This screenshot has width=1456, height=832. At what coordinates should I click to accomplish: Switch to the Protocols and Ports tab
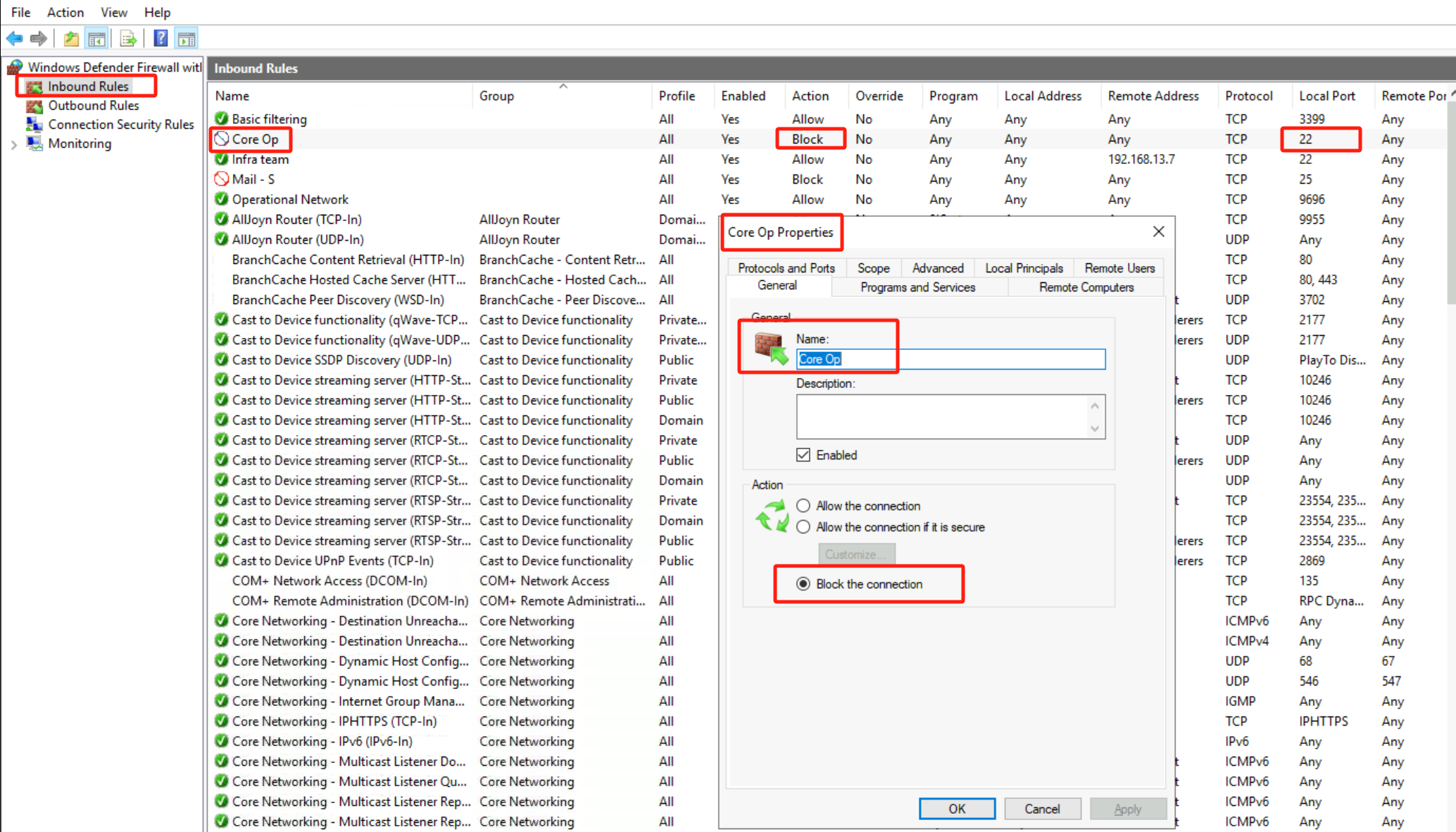point(786,268)
